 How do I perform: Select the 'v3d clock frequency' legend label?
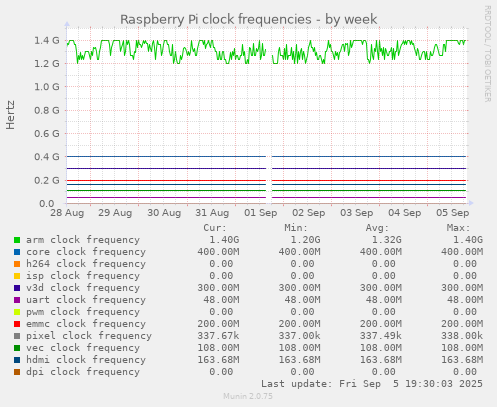tap(83, 288)
